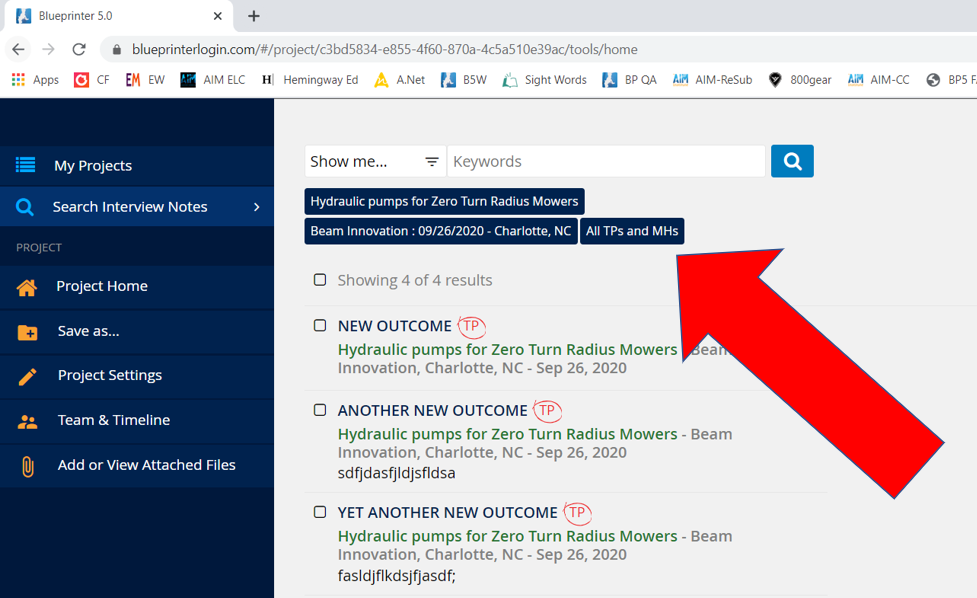
Task: Open Hydraulic pumps link under NEW OUTCOME
Action: point(507,349)
